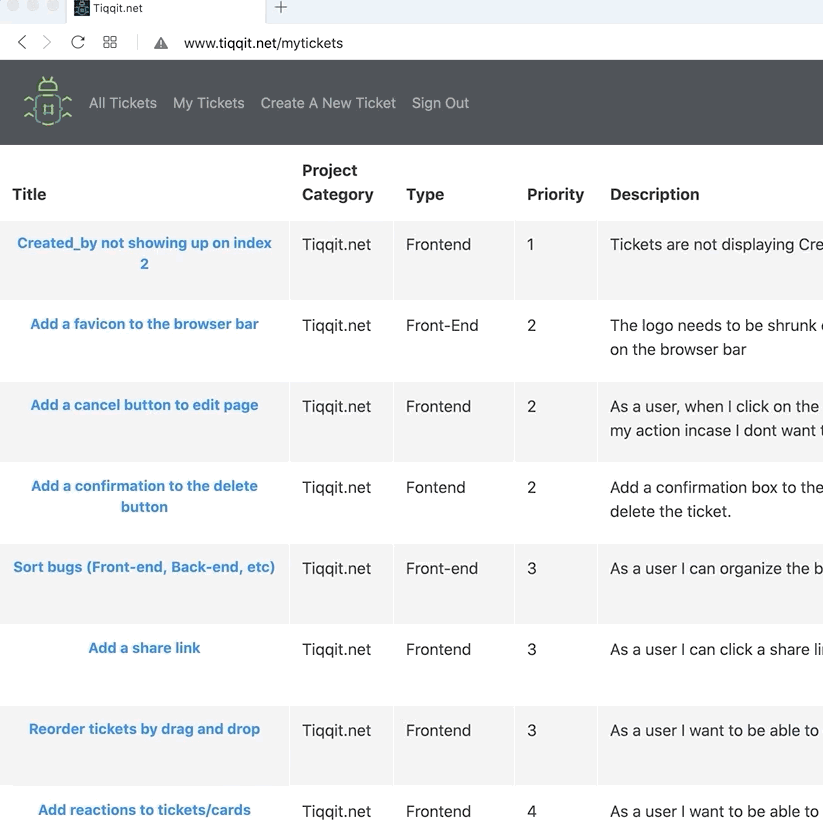This screenshot has width=823, height=823.
Task: Click the Type column header
Action: click(x=425, y=195)
